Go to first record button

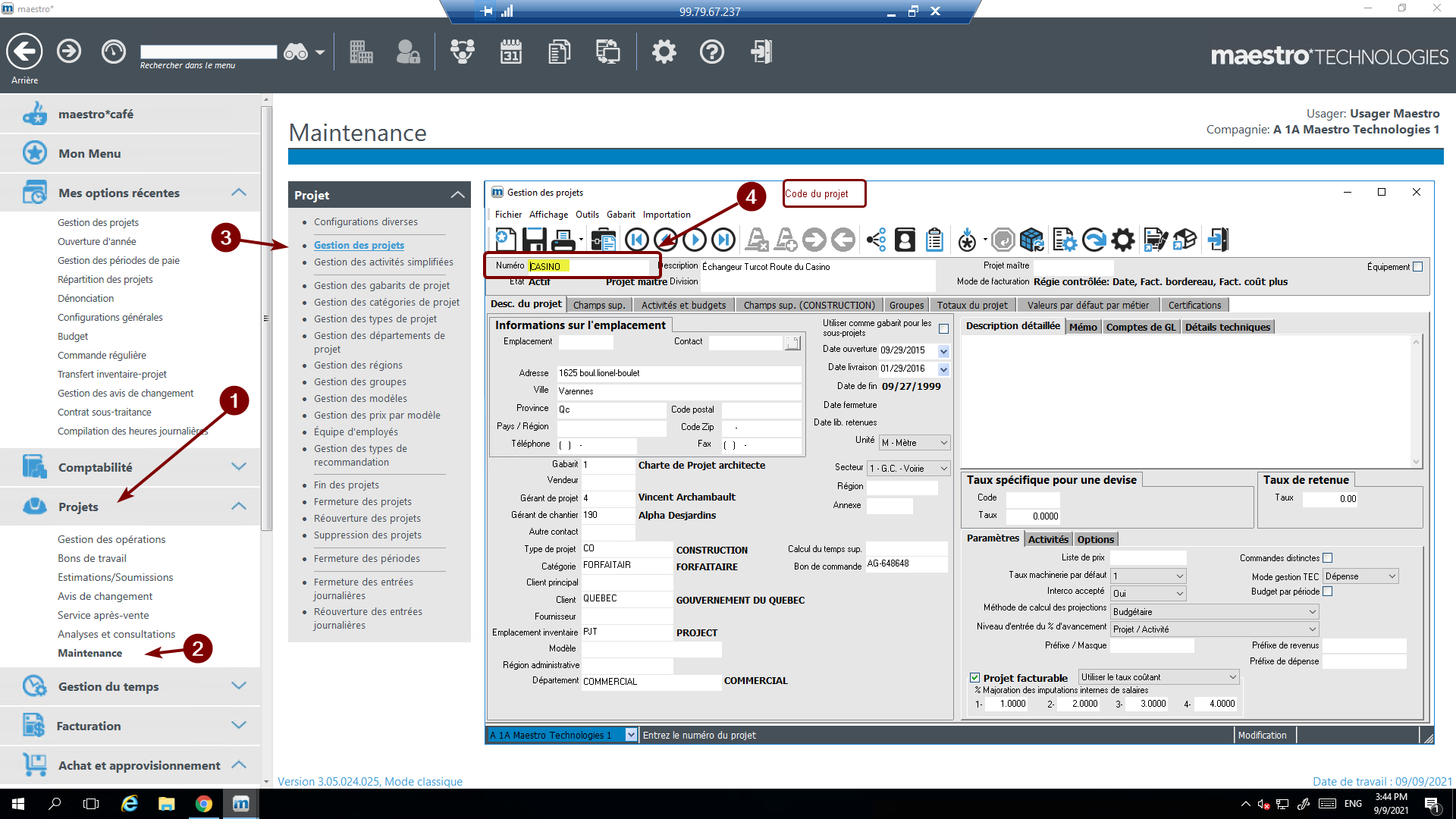[637, 240]
